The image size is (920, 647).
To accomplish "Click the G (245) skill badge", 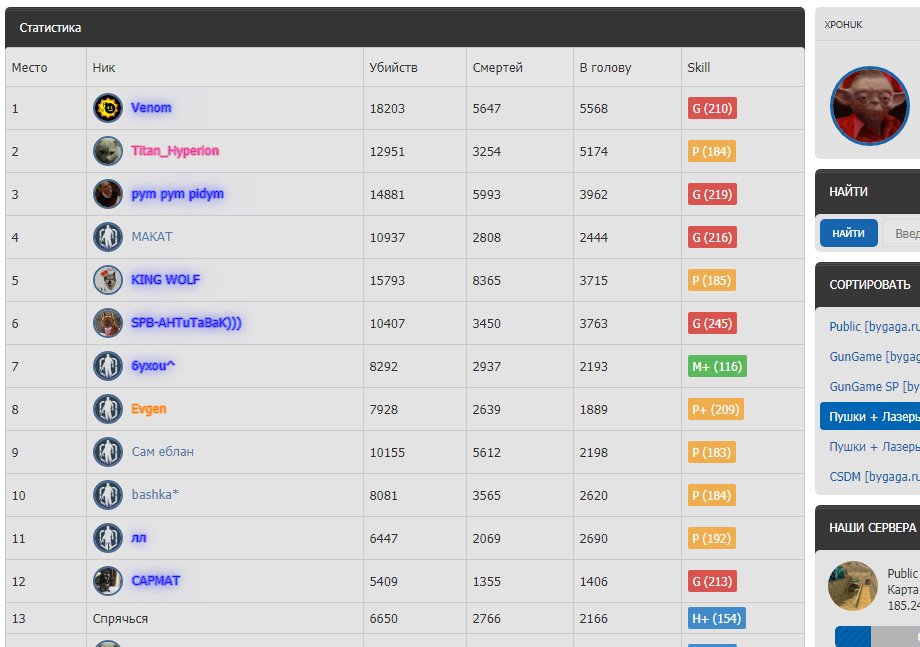I will (712, 323).
